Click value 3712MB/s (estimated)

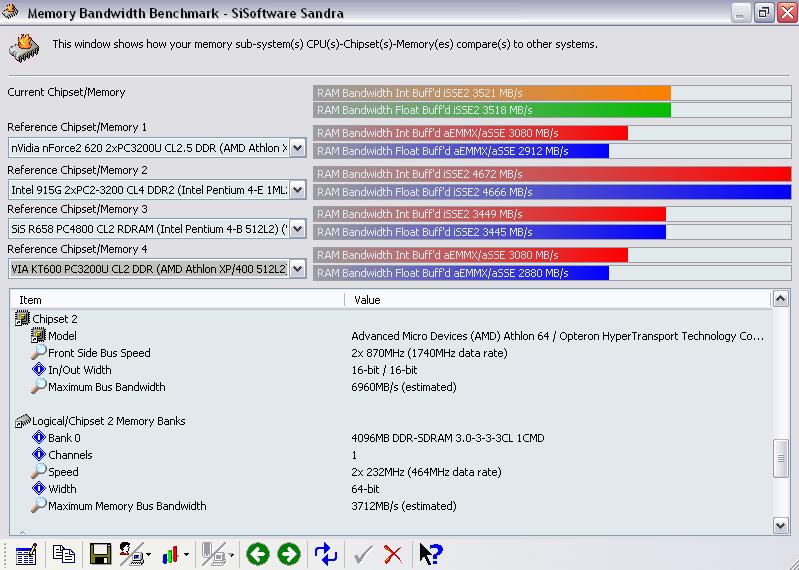404,506
